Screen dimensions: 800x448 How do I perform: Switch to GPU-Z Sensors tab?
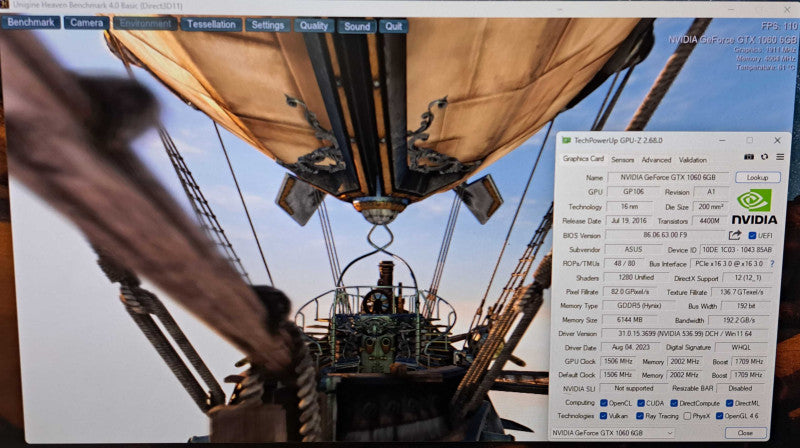(622, 160)
